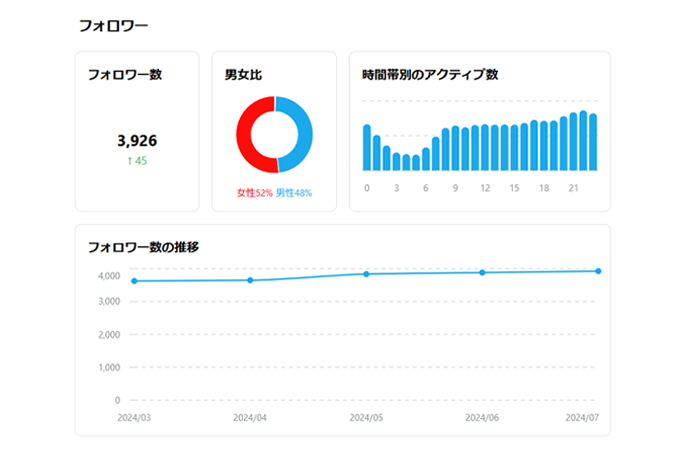
Task: Click the 3,926 follower count number
Action: [x=137, y=141]
